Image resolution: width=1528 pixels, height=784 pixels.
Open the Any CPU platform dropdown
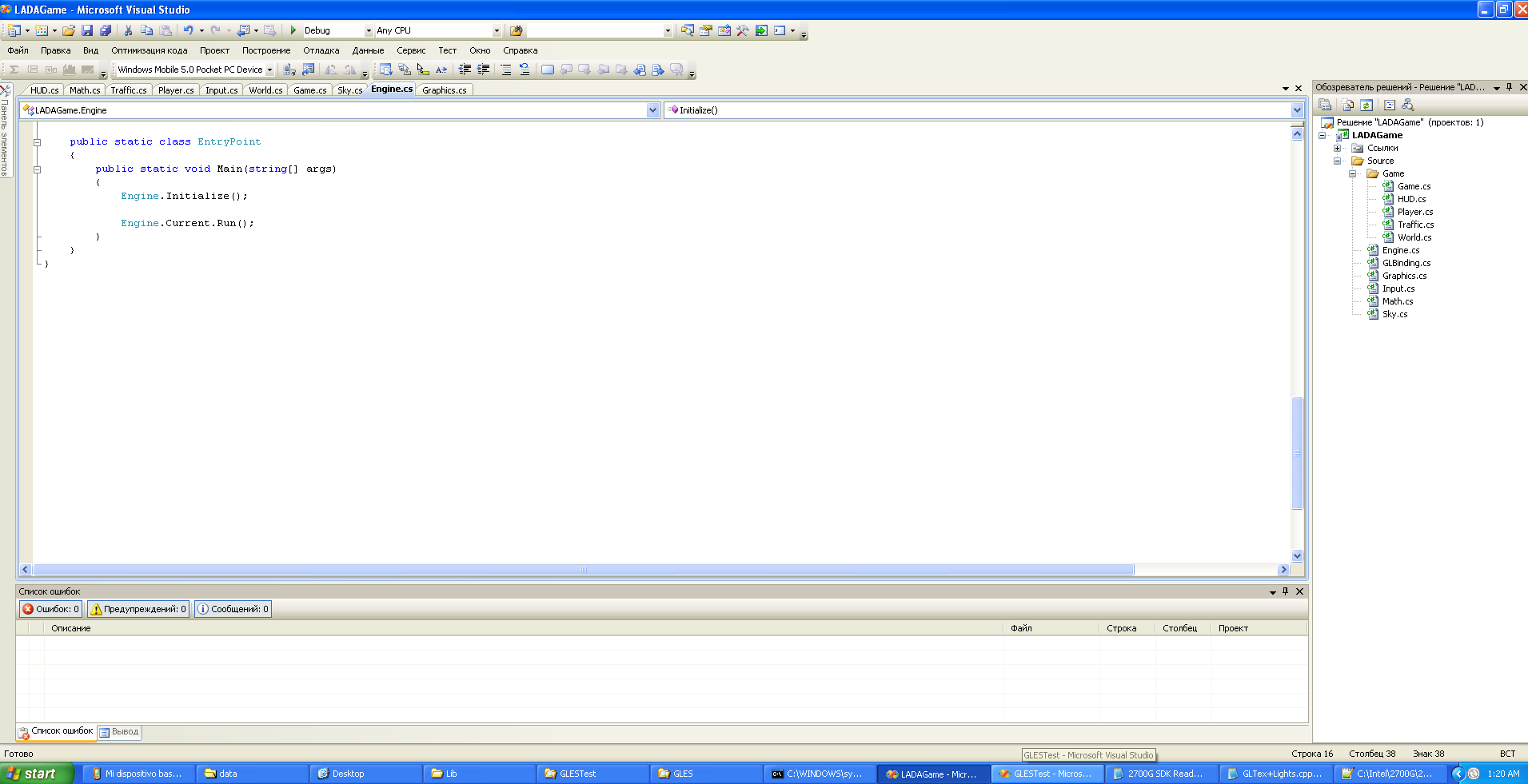tap(497, 30)
